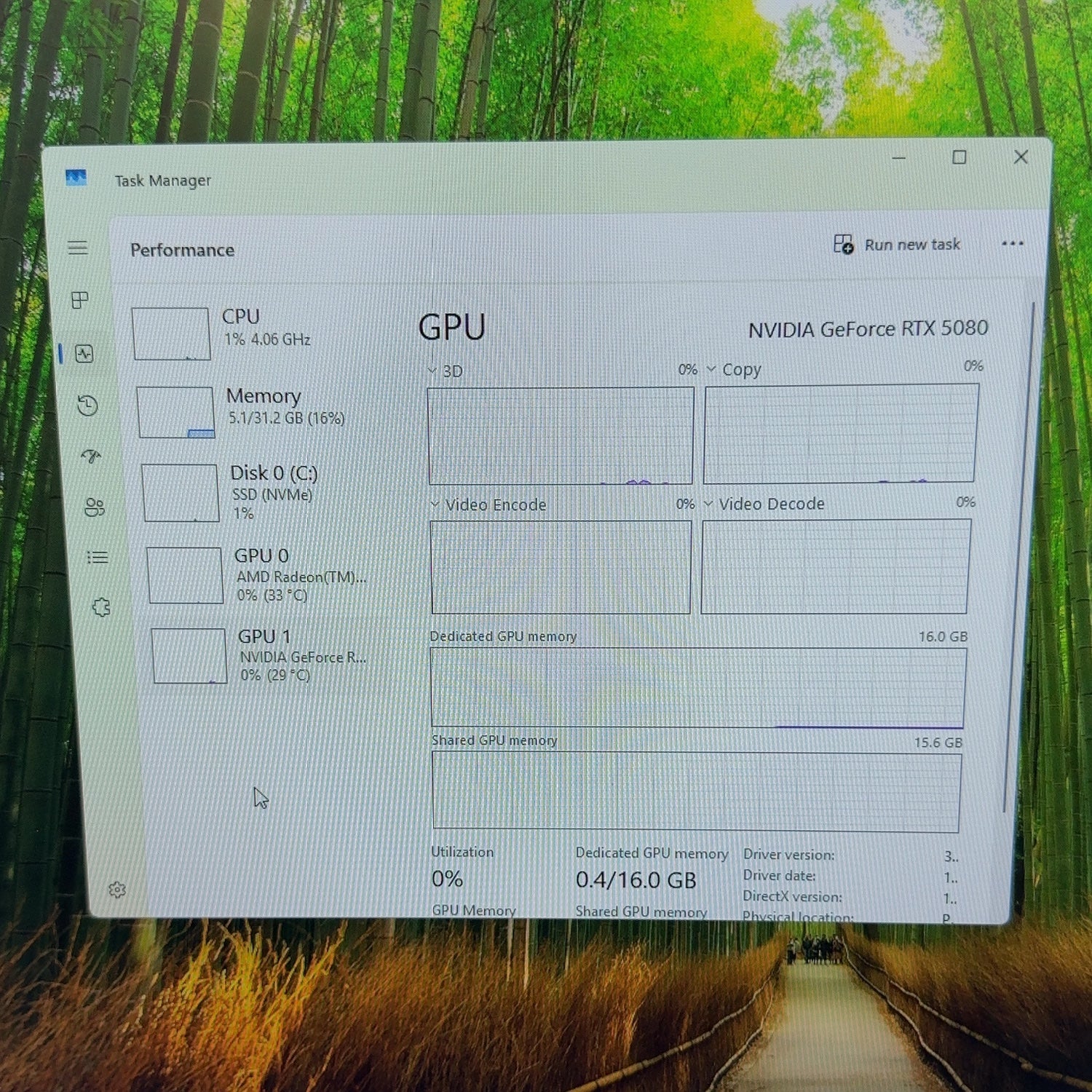
Task: Open Task Manager settings gear
Action: 117,890
